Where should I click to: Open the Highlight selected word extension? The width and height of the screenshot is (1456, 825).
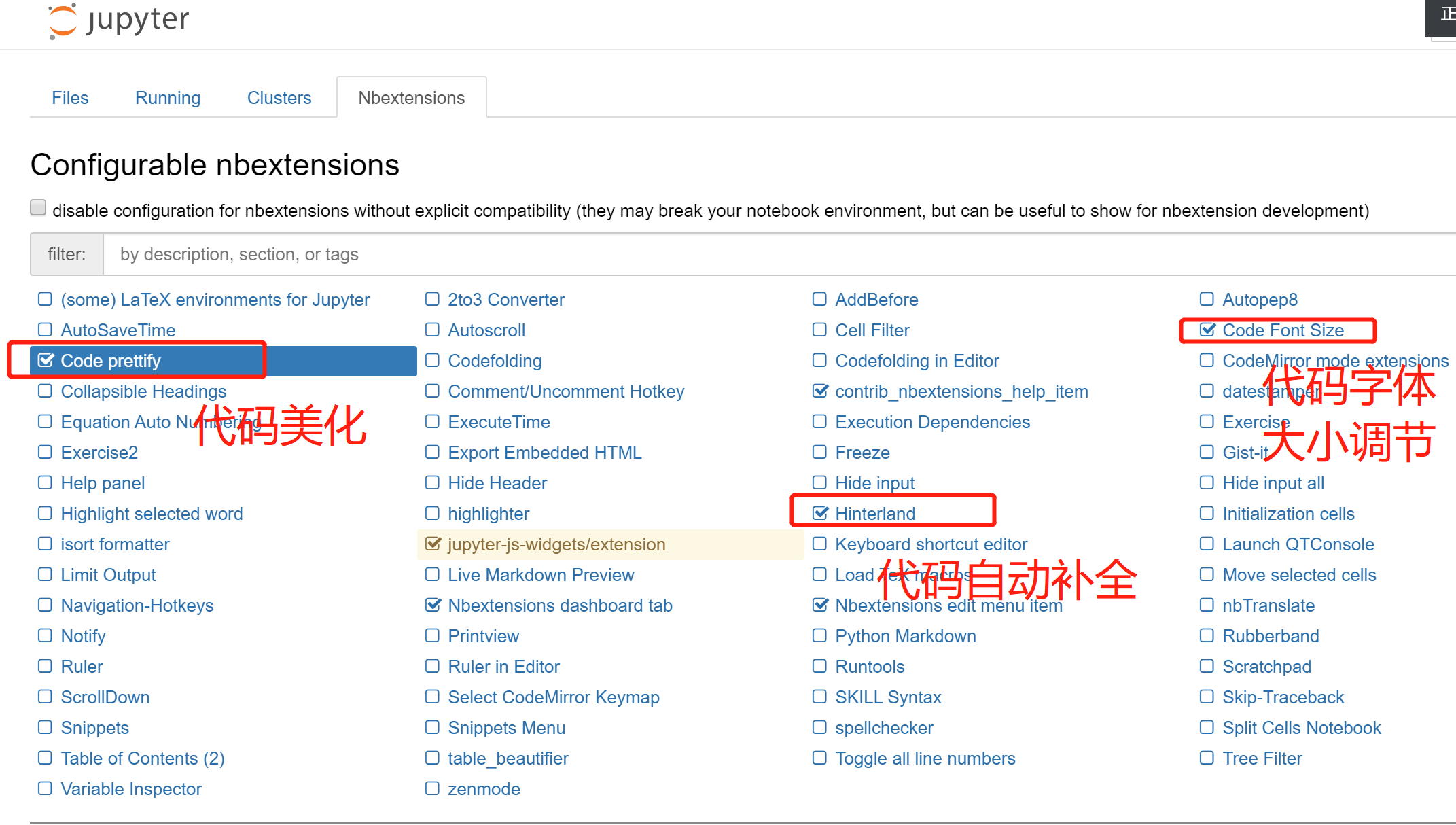[x=152, y=514]
